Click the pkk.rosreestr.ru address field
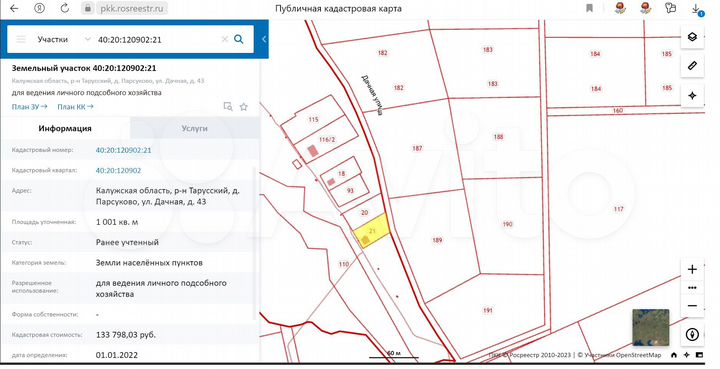720x369 pixels. (x=131, y=8)
